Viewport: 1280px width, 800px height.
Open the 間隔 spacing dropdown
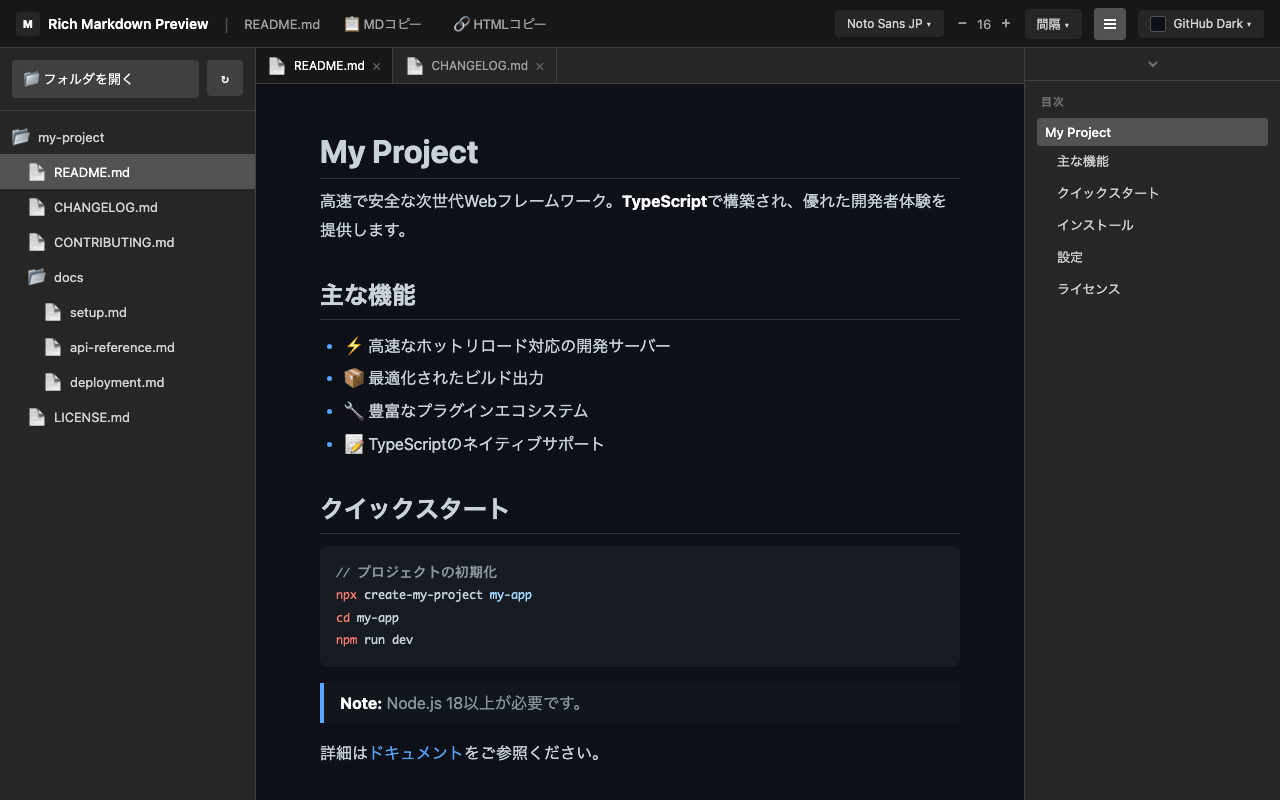(x=1053, y=24)
